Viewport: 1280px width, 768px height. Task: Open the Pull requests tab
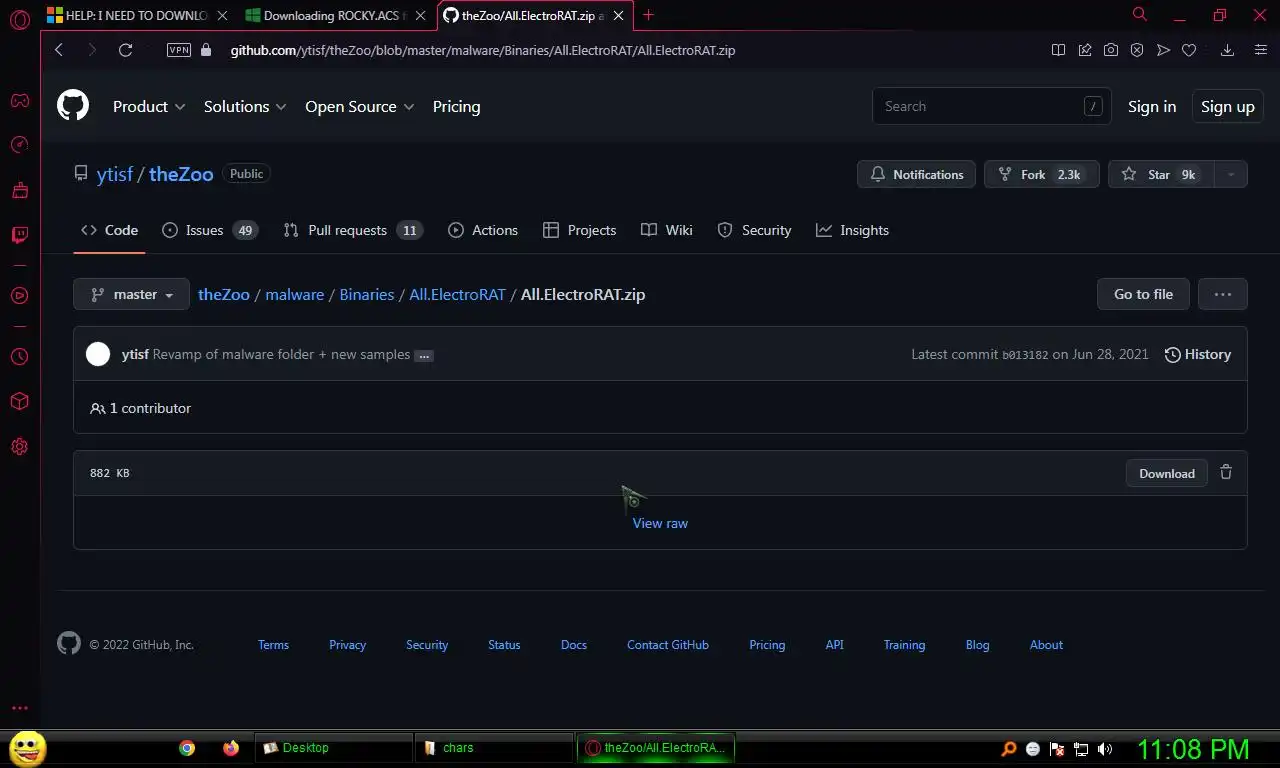[x=353, y=230]
